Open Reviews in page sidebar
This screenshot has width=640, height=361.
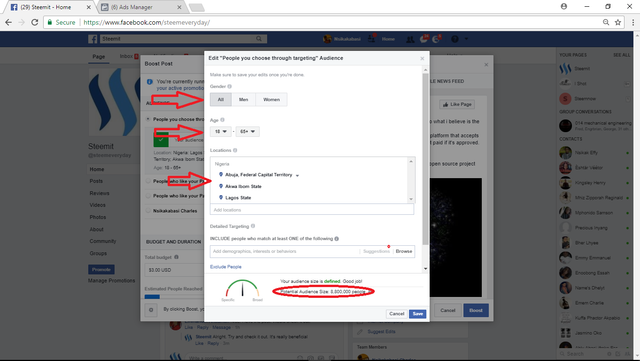[99, 193]
